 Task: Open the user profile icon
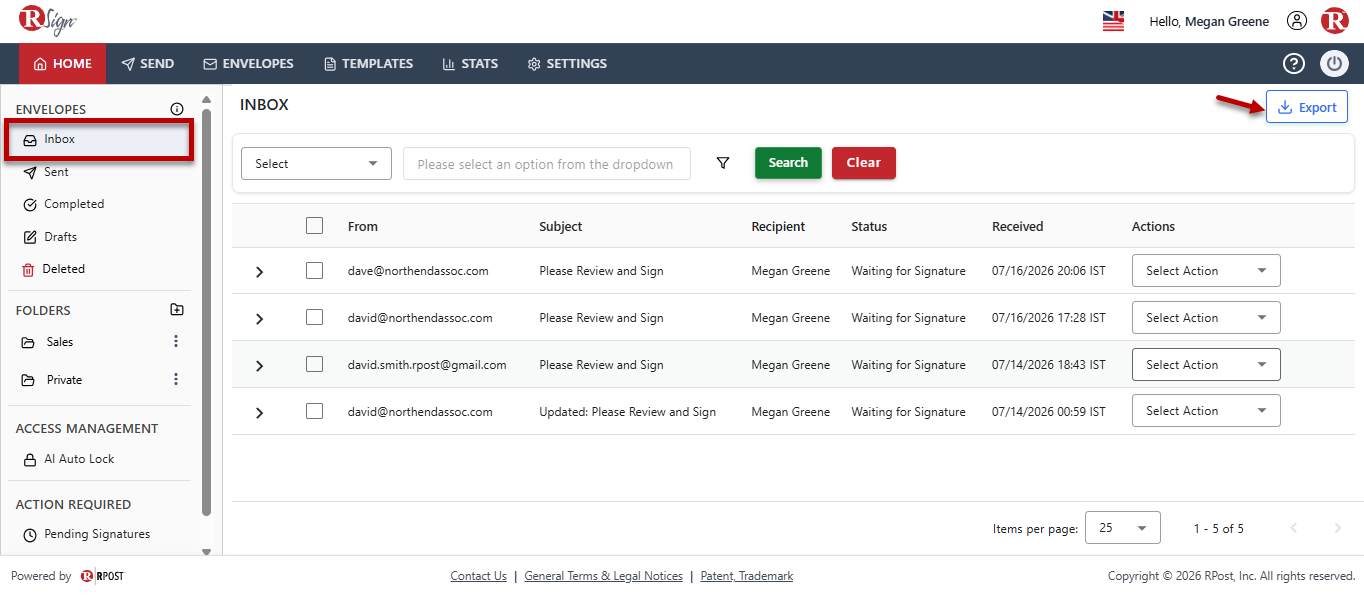pyautogui.click(x=1297, y=21)
